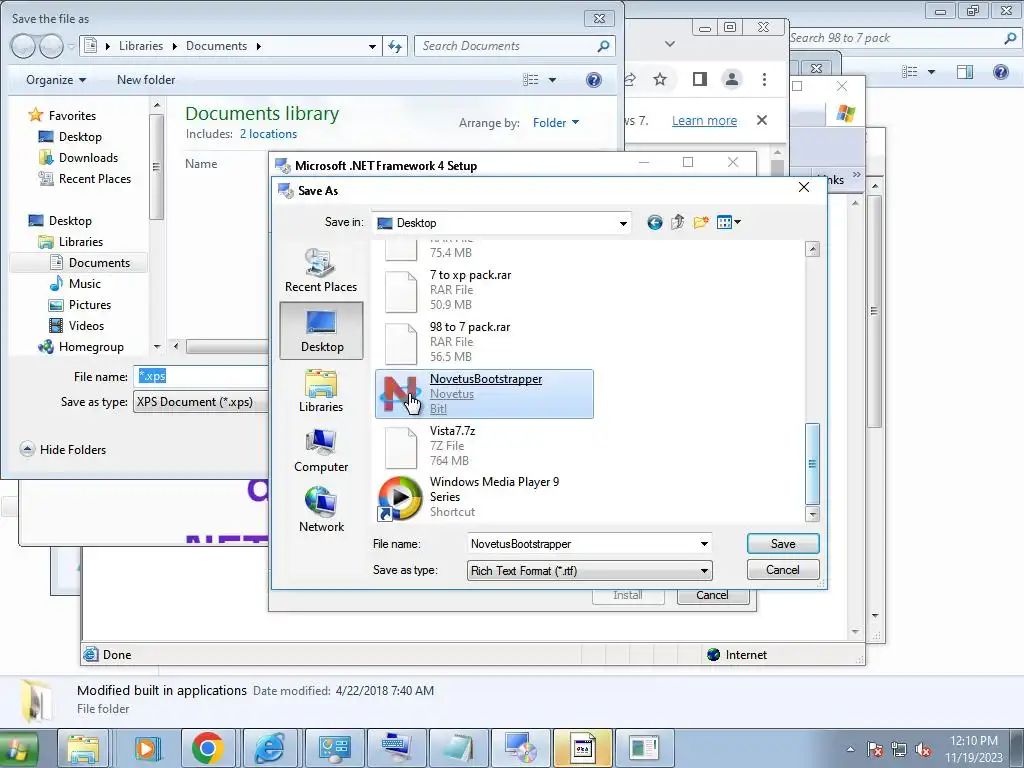Click Save button in Save As dialog

pyautogui.click(x=782, y=544)
